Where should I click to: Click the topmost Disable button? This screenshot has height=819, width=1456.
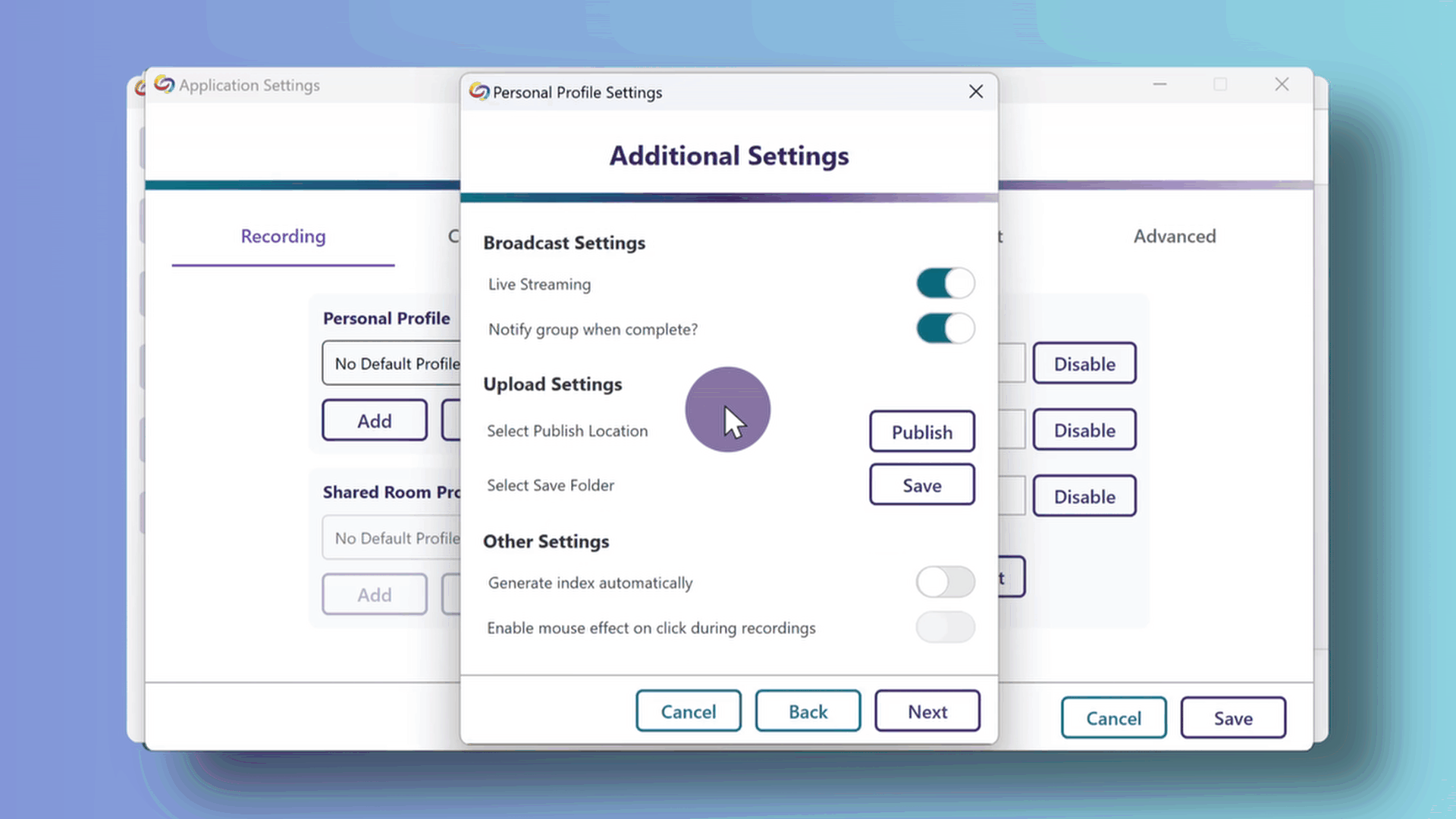(x=1084, y=363)
